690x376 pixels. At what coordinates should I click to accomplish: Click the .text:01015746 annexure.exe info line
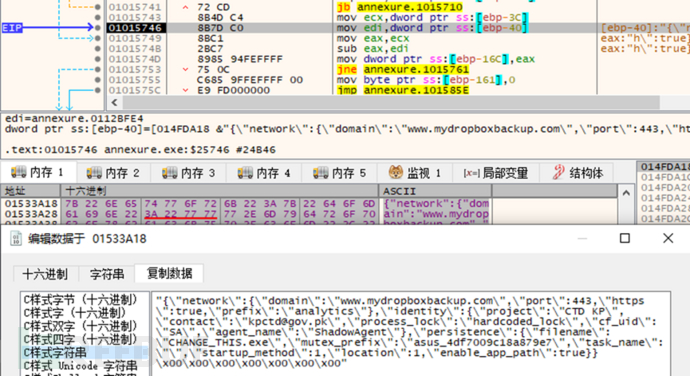click(x=140, y=150)
